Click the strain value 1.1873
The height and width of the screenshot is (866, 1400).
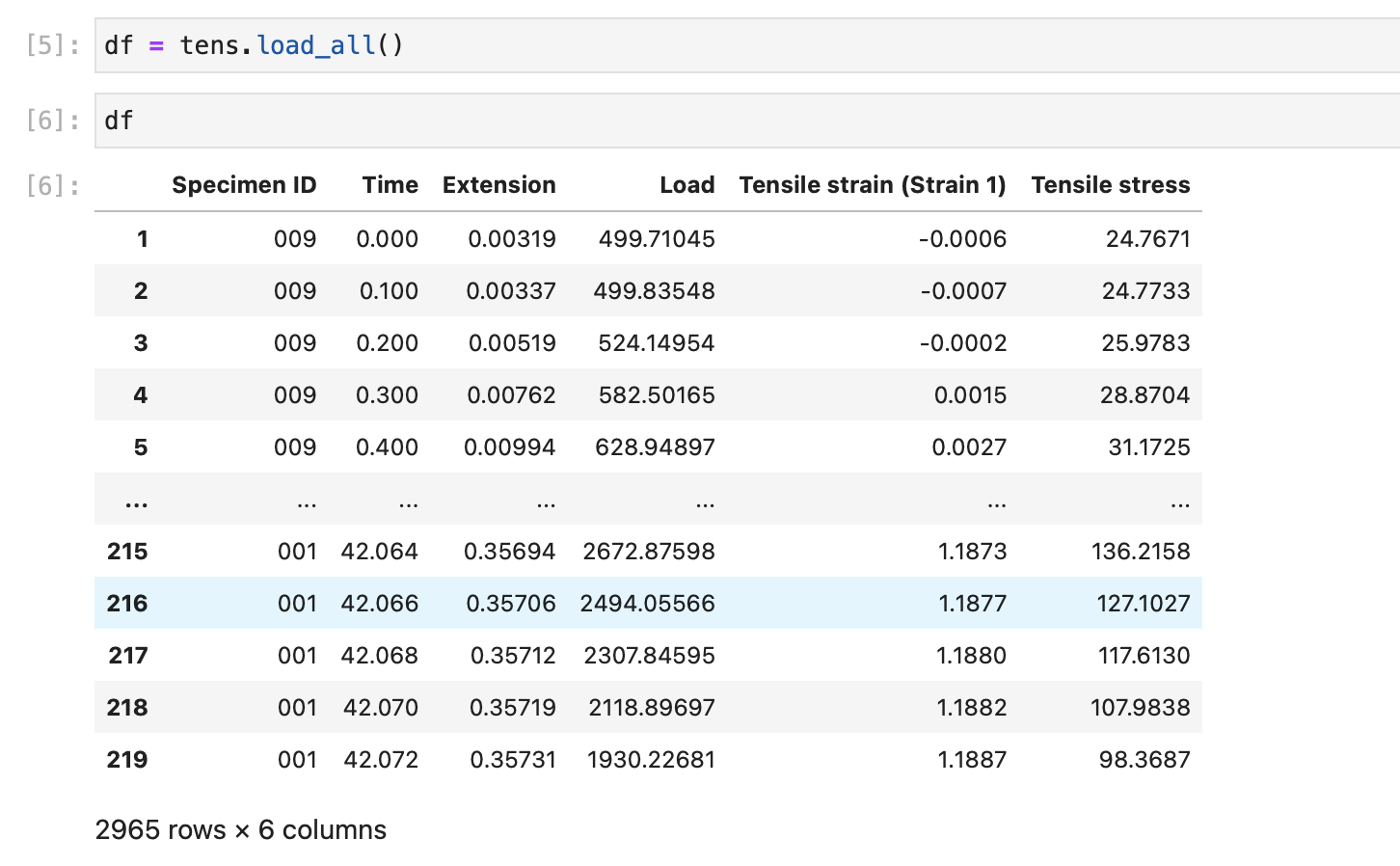click(972, 552)
